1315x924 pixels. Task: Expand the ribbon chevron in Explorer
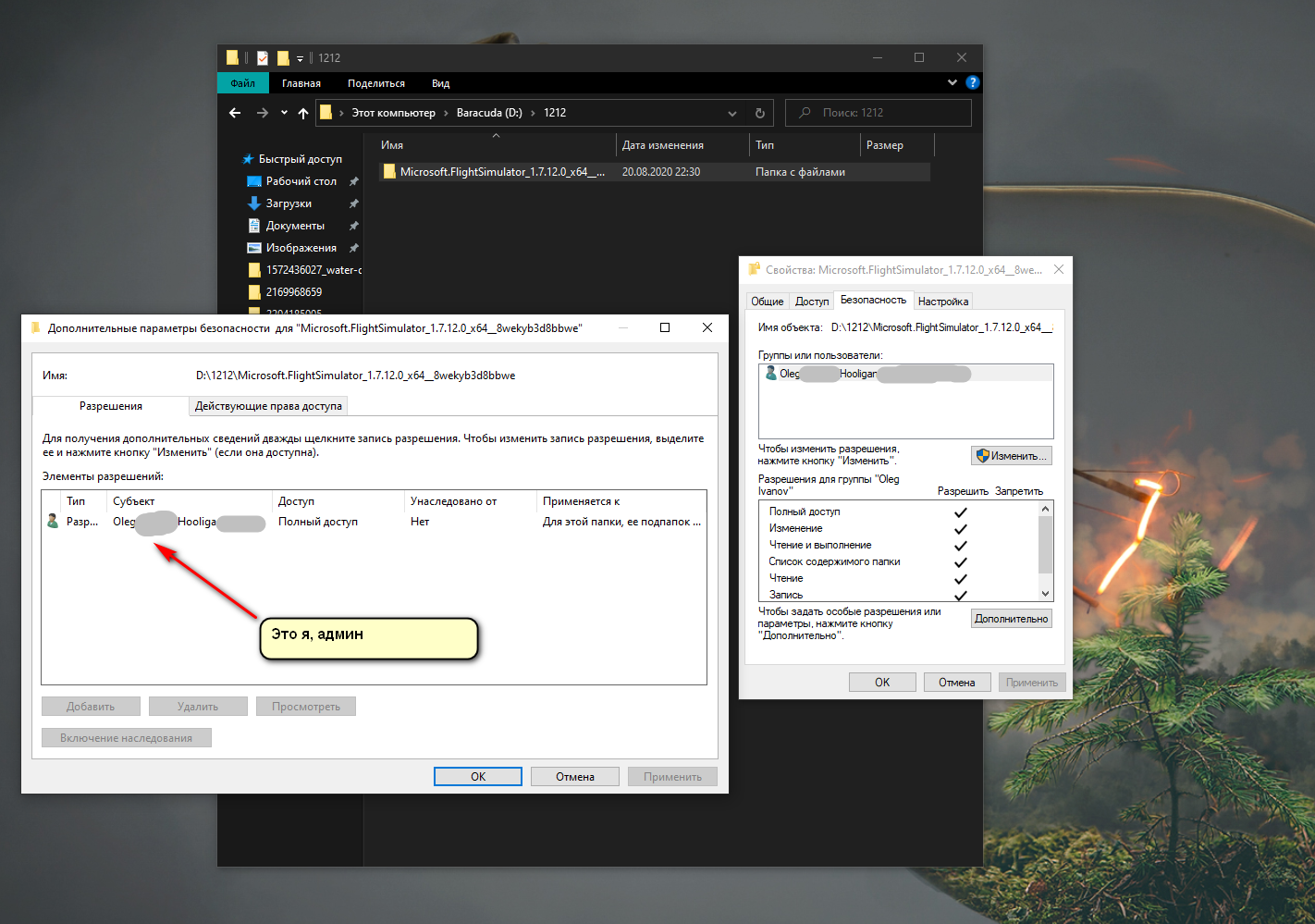(x=952, y=82)
